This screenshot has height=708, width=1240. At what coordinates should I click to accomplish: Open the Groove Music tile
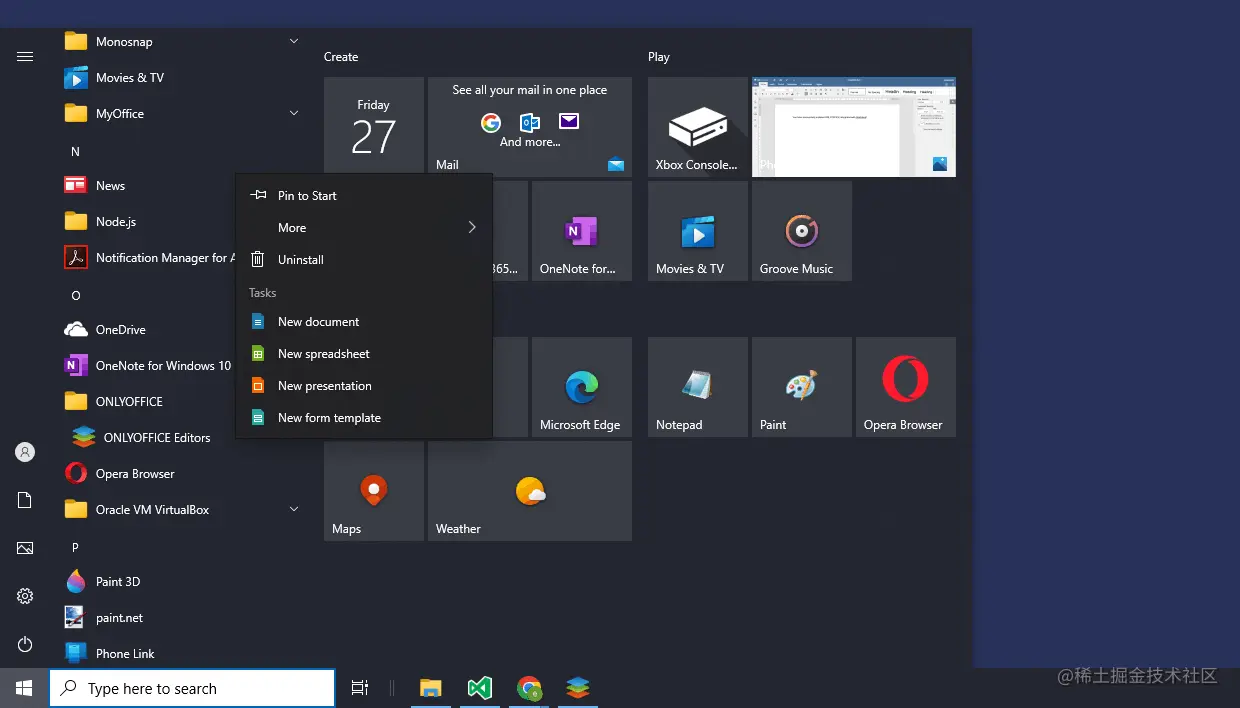click(801, 230)
